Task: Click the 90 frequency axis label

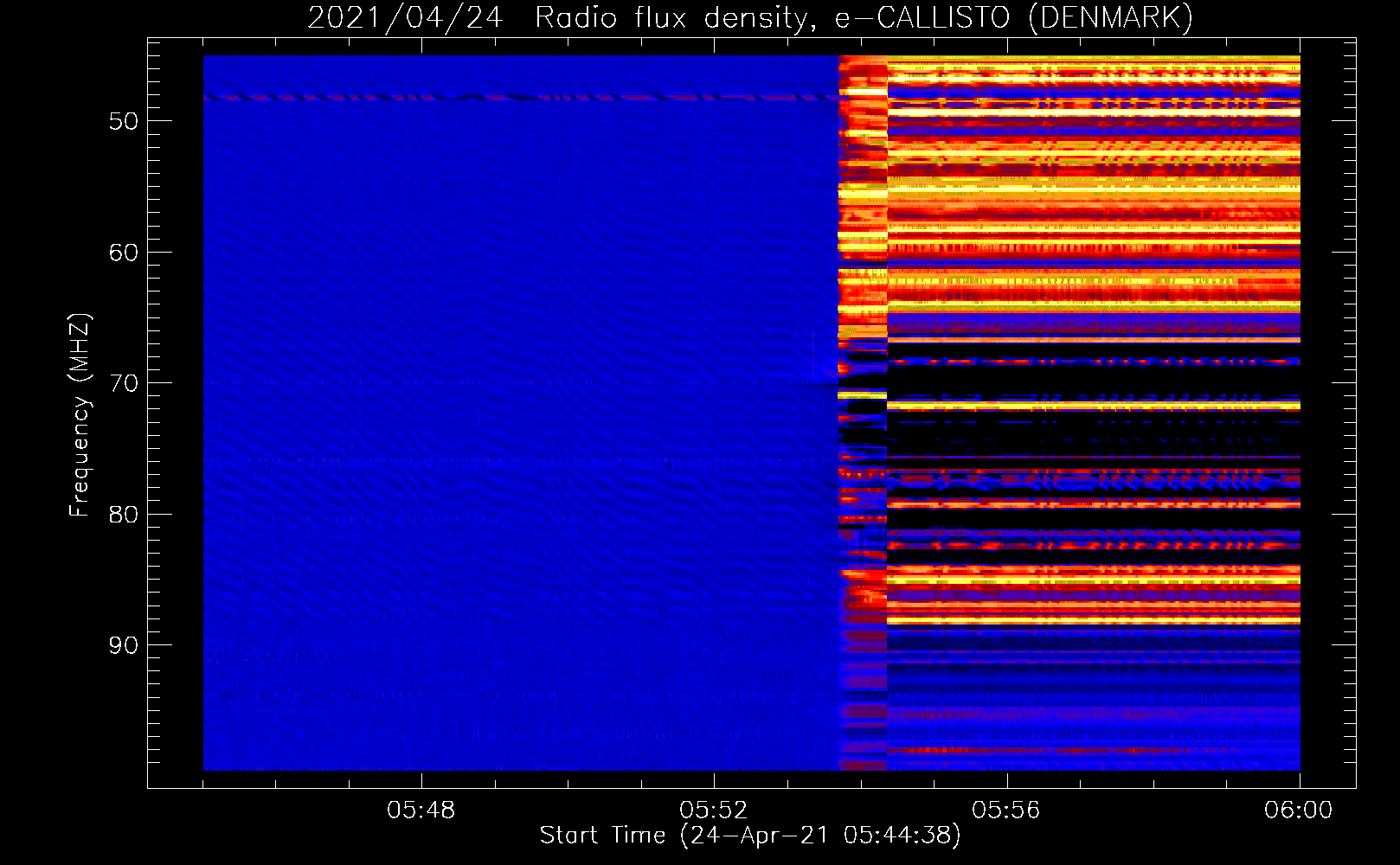Action: click(x=124, y=645)
